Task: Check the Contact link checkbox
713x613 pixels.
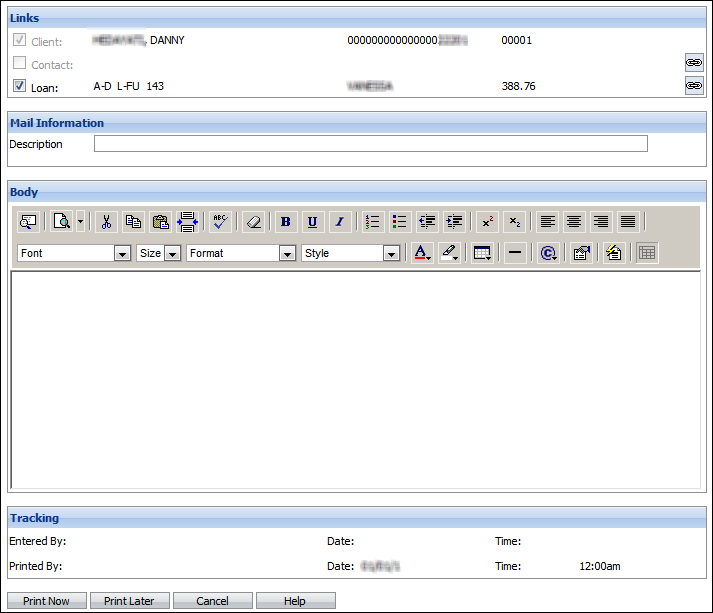Action: (19, 62)
